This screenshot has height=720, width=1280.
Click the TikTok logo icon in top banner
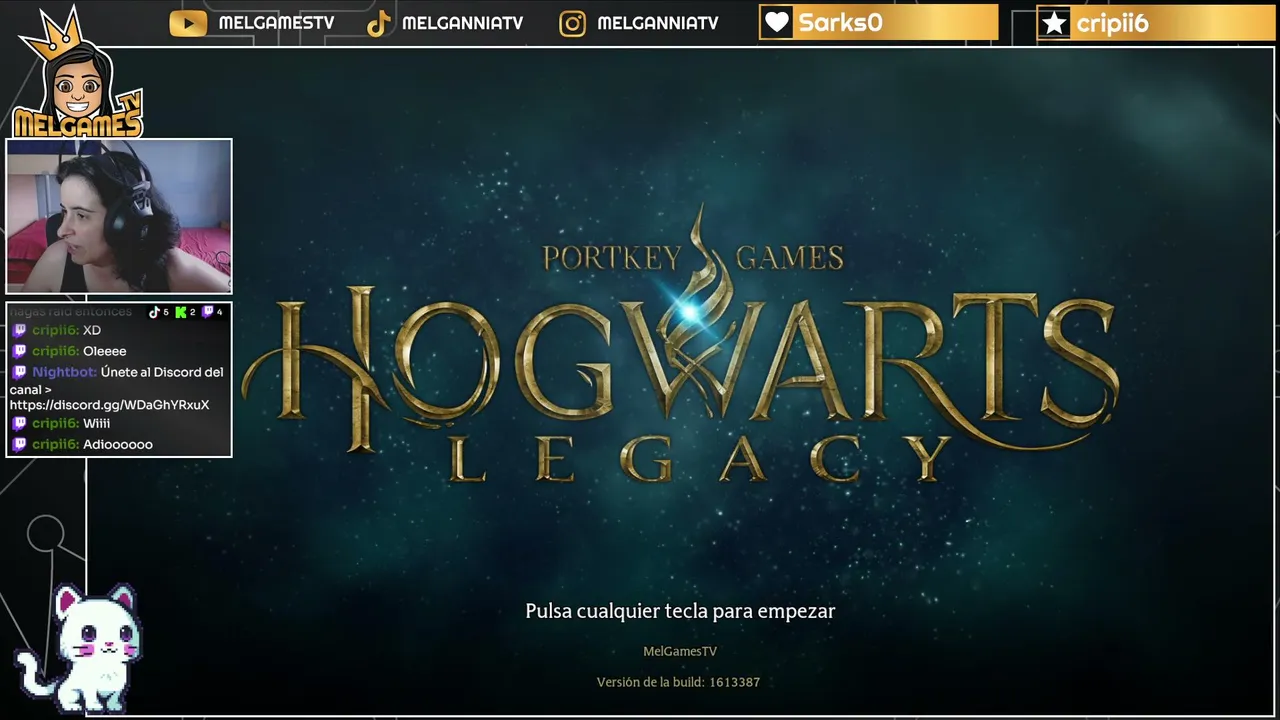378,24
